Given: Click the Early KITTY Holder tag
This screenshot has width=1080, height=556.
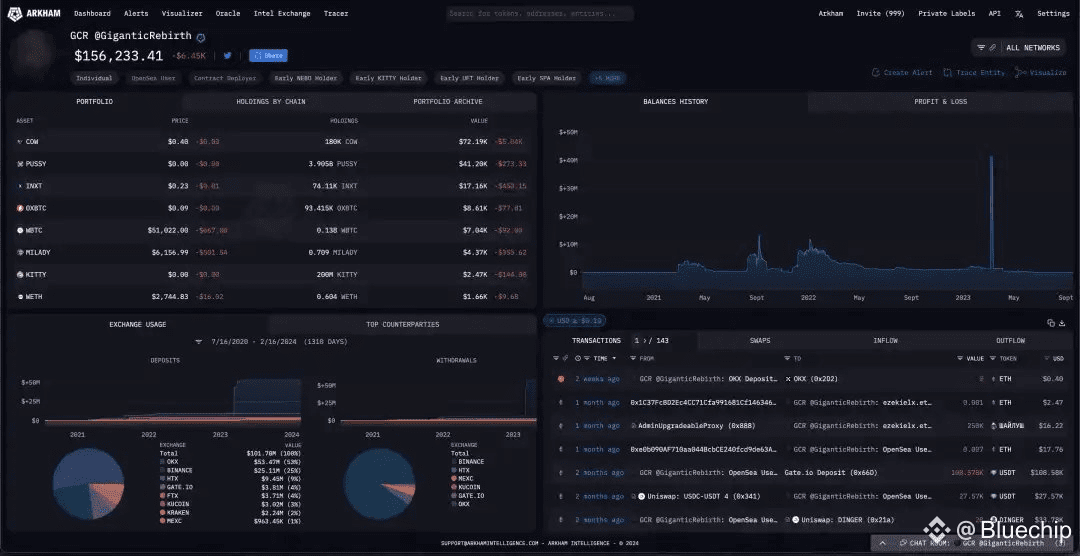Looking at the screenshot, I should coord(388,79).
